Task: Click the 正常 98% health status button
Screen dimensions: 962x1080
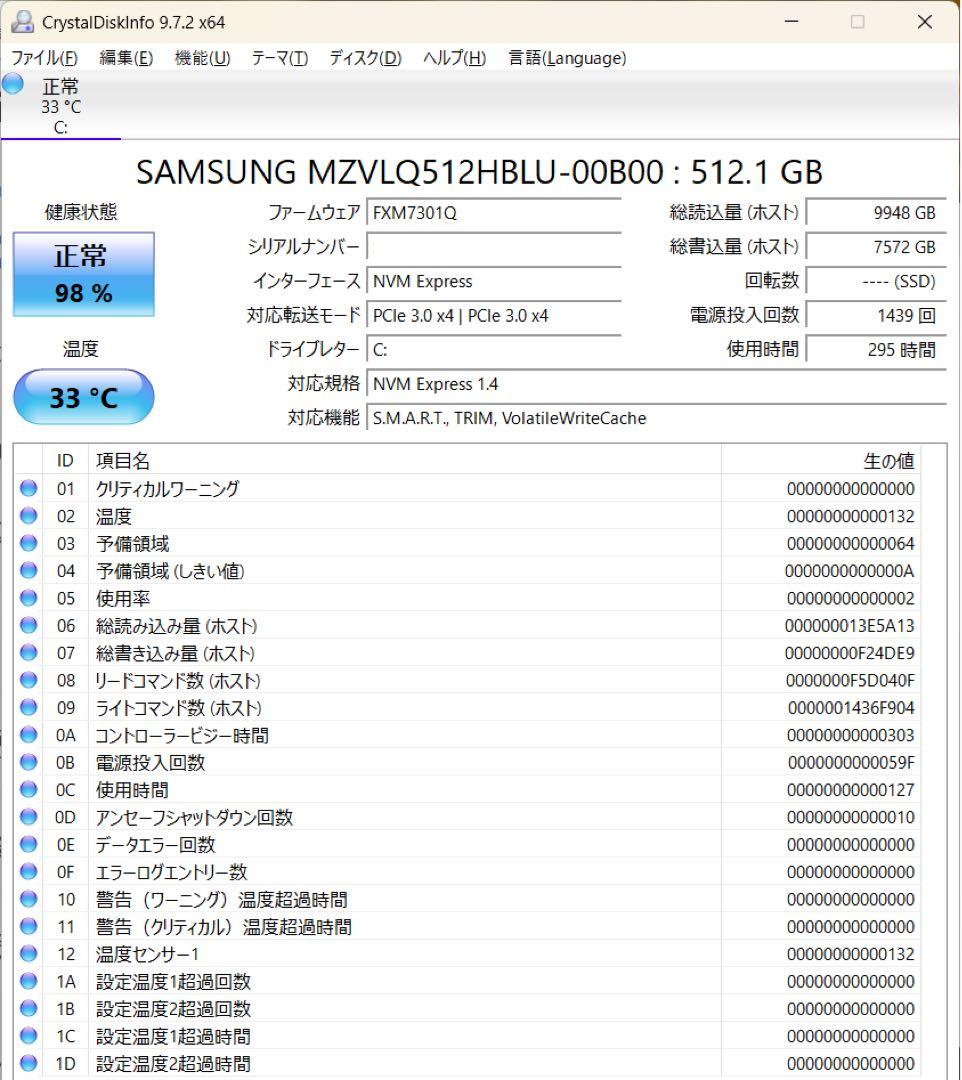Action: point(83,273)
